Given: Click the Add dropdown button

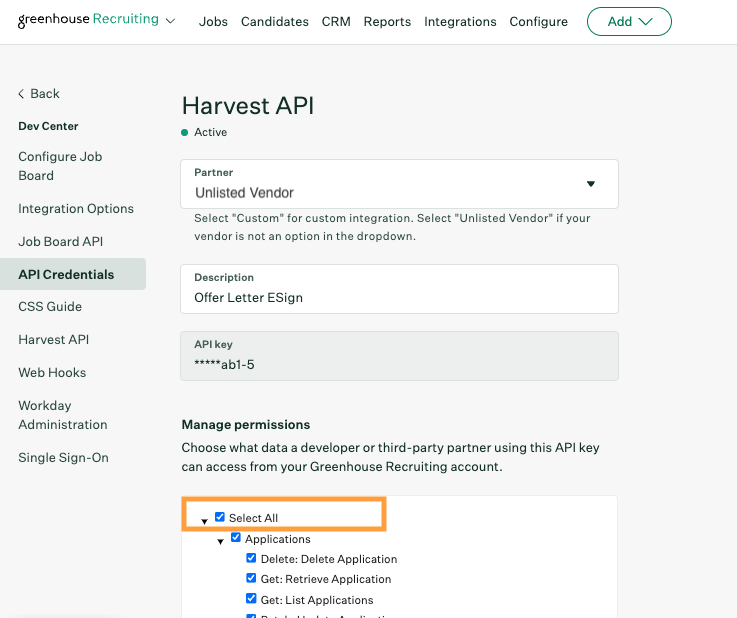Looking at the screenshot, I should 629,22.
